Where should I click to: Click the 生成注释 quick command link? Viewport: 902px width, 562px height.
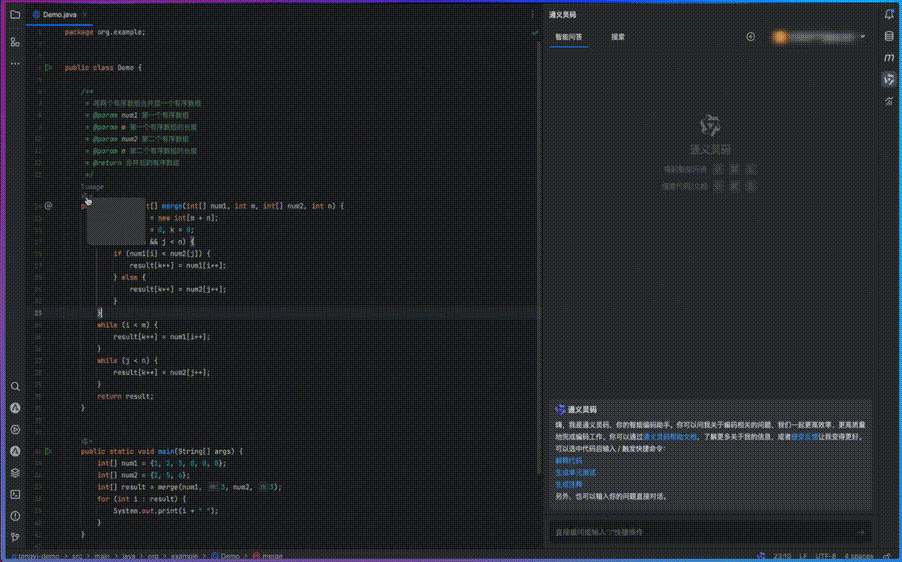pos(568,485)
